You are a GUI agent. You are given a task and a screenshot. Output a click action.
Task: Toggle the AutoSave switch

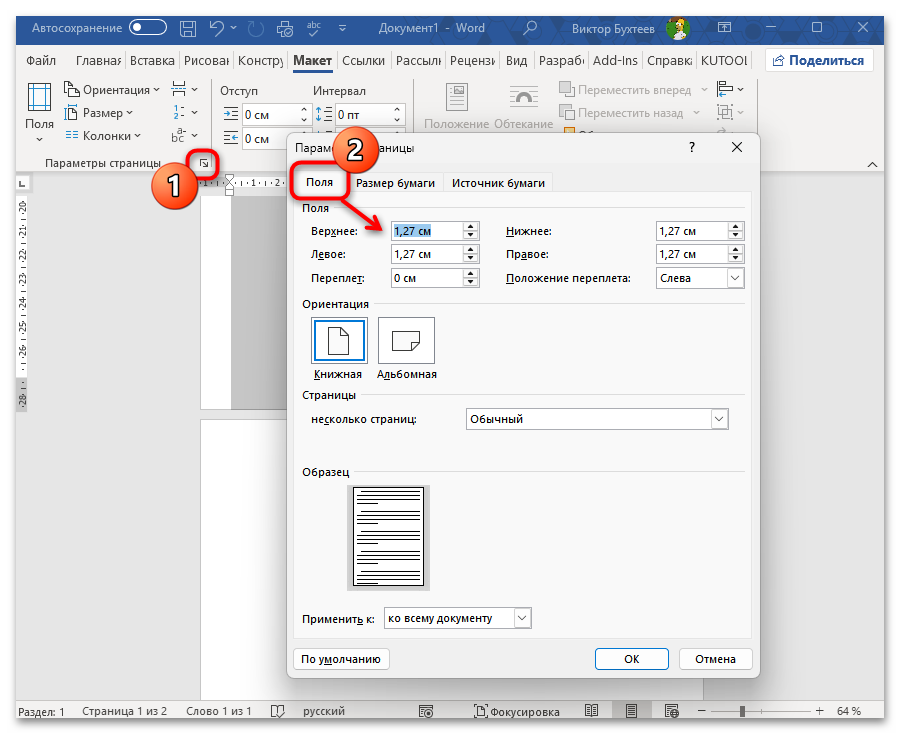(148, 28)
